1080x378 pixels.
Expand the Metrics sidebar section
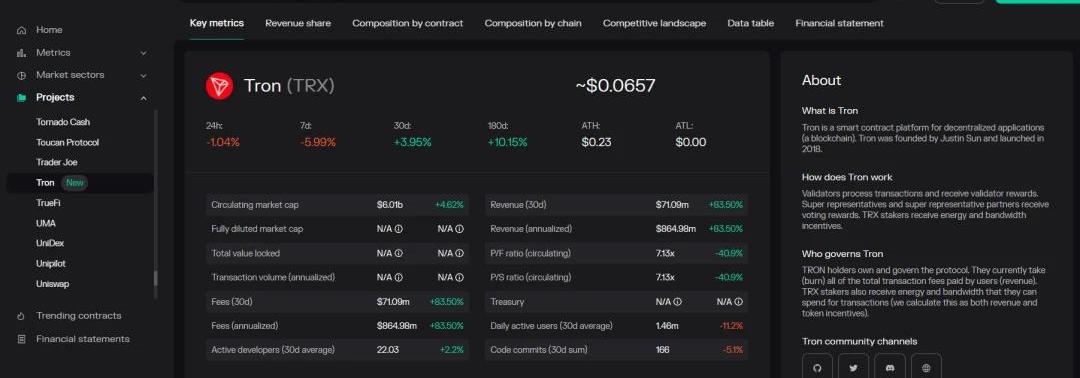tap(143, 53)
